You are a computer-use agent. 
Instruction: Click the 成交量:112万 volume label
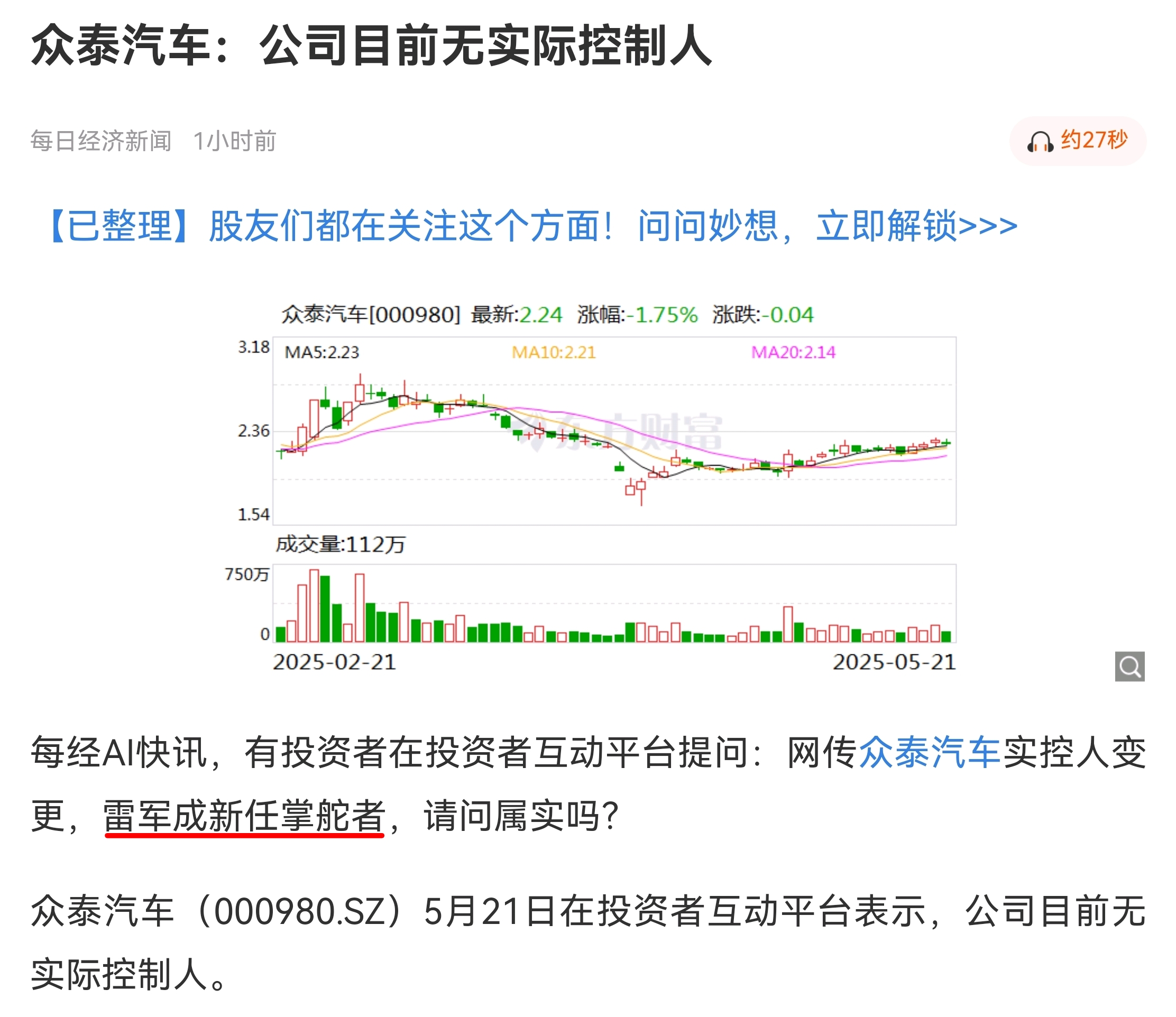[341, 545]
